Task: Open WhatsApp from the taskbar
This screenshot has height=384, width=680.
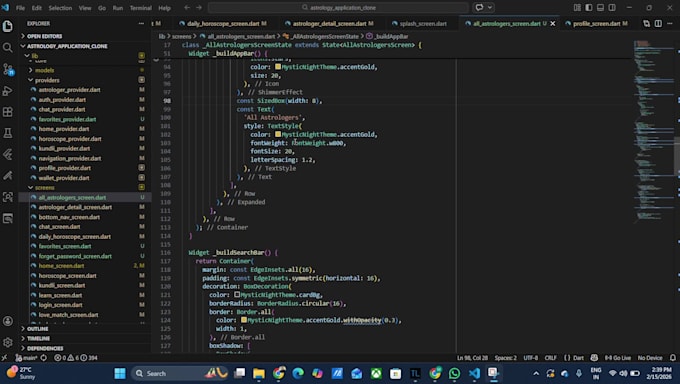Action: [x=454, y=373]
